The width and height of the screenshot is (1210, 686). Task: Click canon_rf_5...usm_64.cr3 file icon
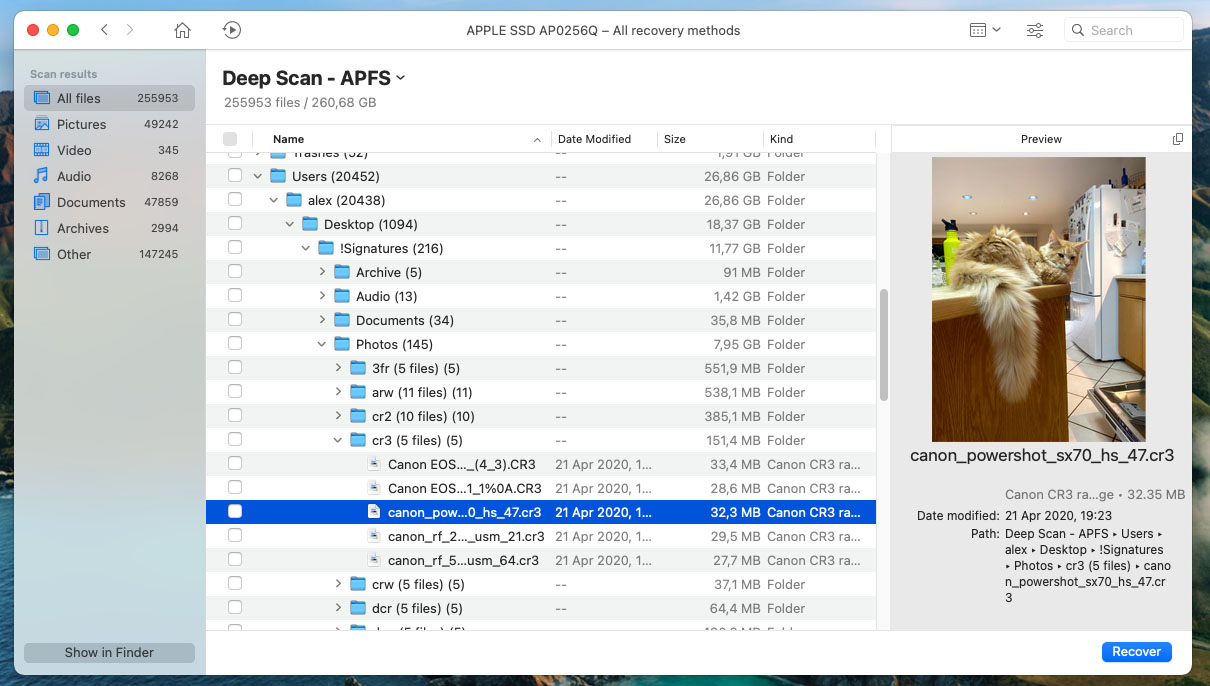pyautogui.click(x=374, y=560)
